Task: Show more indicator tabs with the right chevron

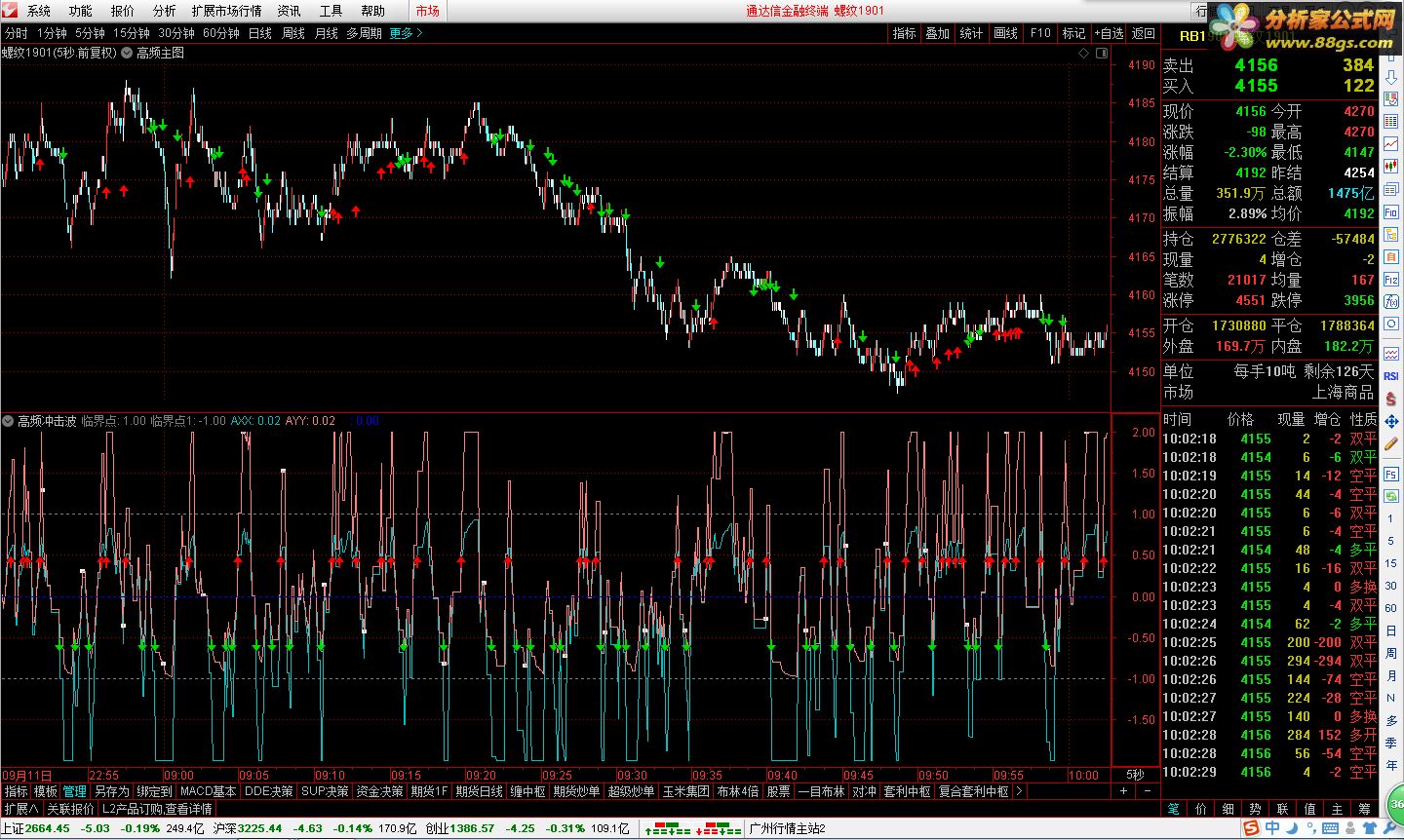Action: [1020, 791]
